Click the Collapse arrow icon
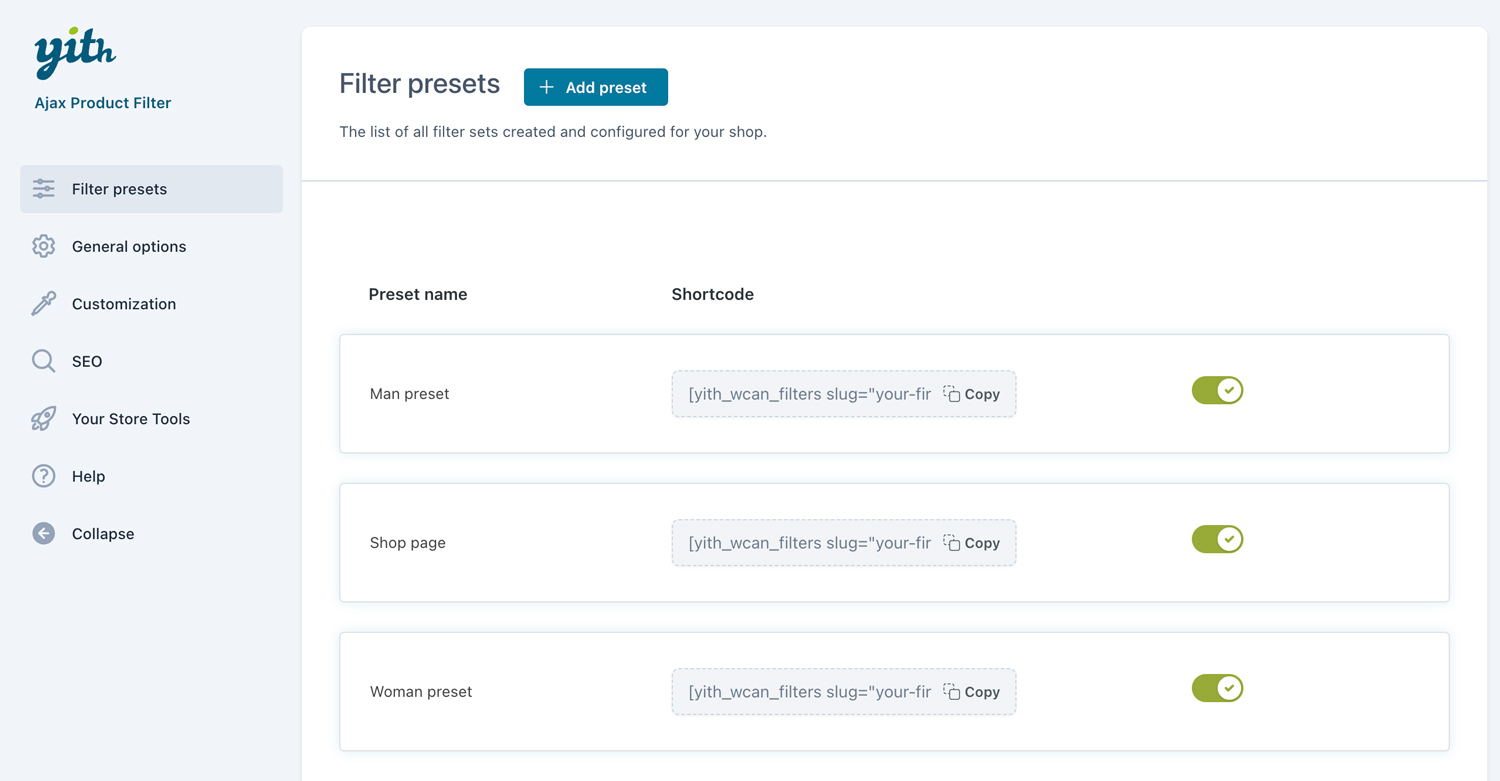The height and width of the screenshot is (781, 1500). (44, 534)
